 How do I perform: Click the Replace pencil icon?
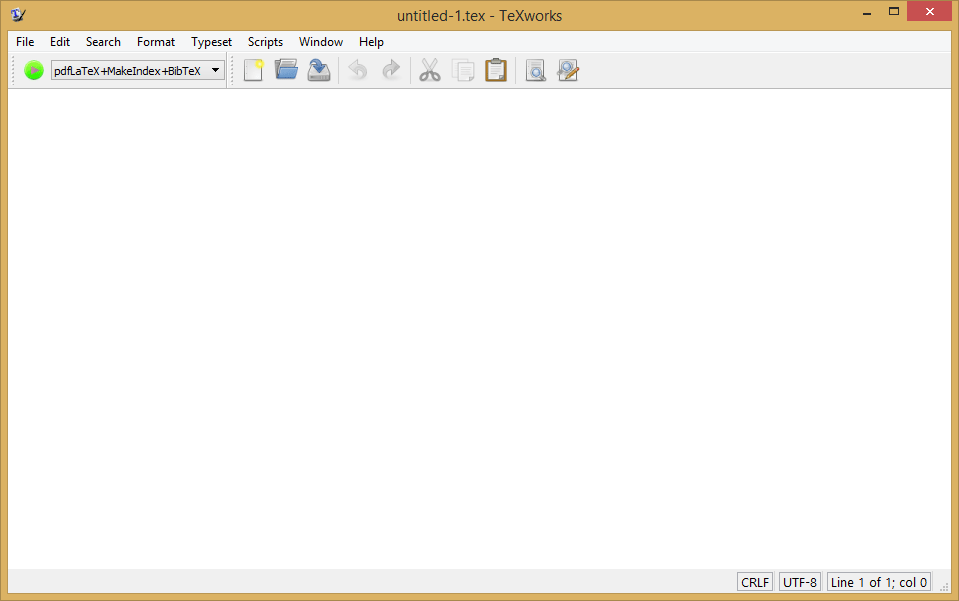click(568, 70)
